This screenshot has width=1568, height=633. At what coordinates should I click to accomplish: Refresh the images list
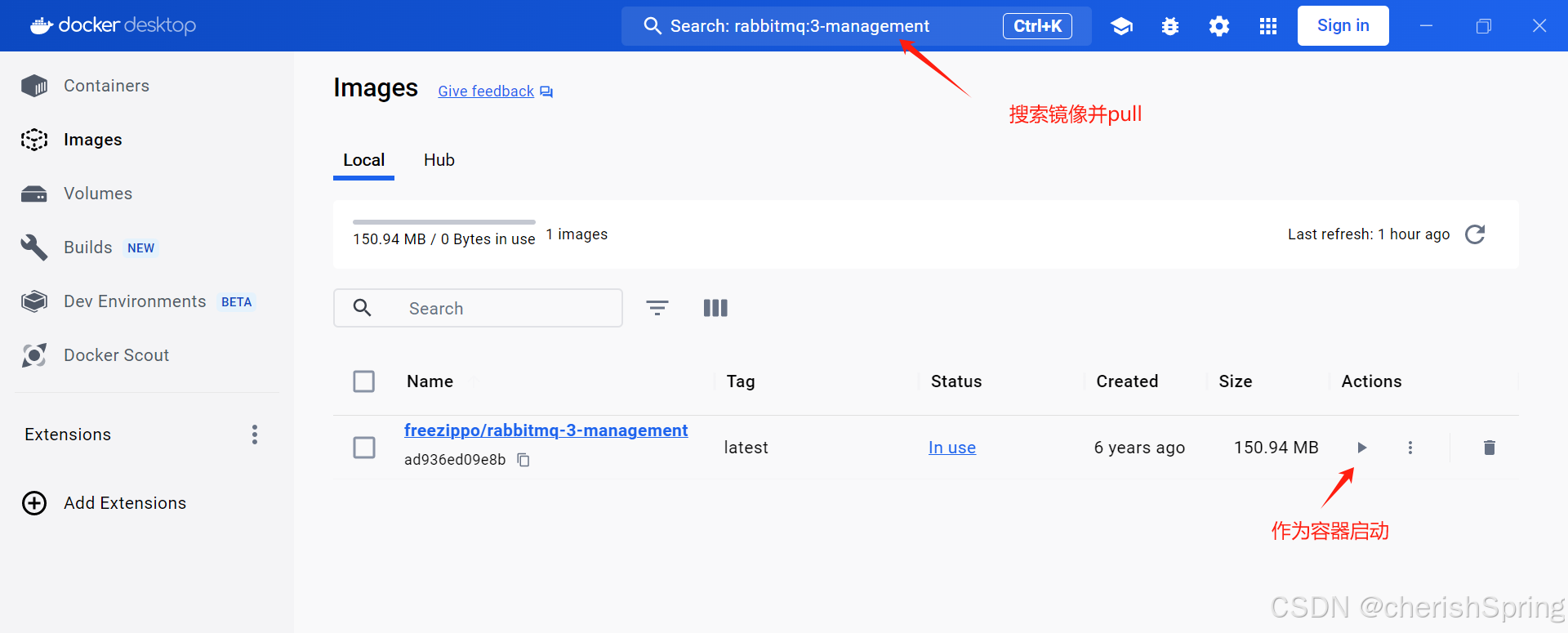(x=1475, y=234)
